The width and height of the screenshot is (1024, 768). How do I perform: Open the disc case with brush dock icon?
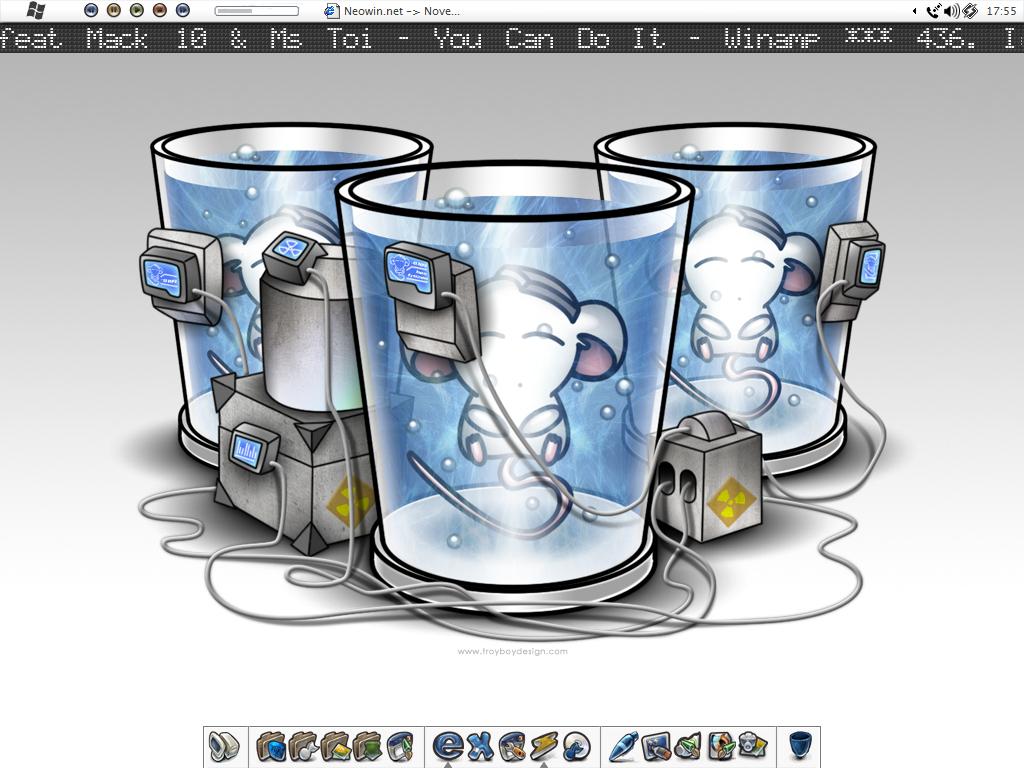pyautogui.click(x=720, y=746)
